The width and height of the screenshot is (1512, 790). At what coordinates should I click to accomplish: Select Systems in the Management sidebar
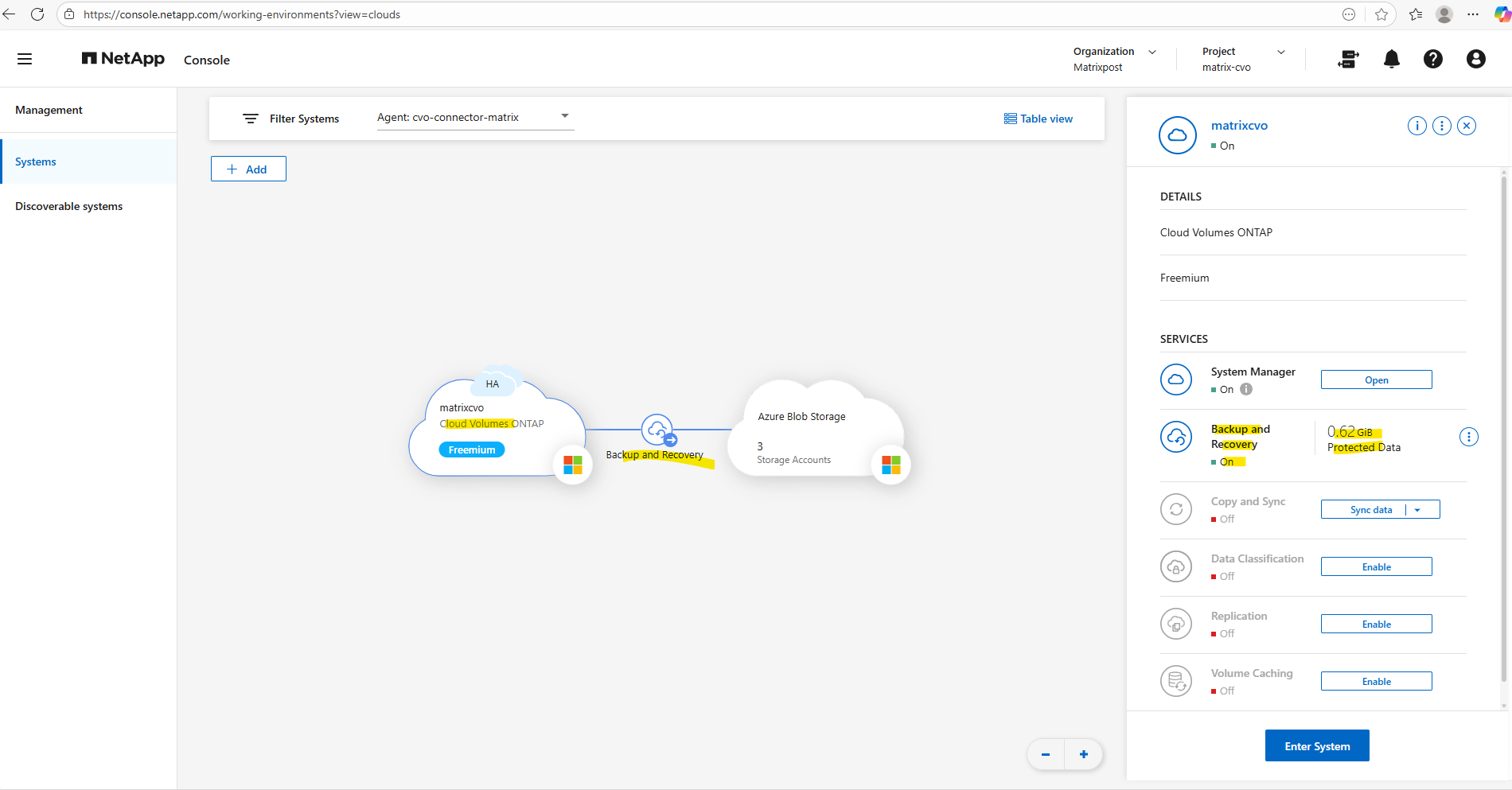pos(36,162)
